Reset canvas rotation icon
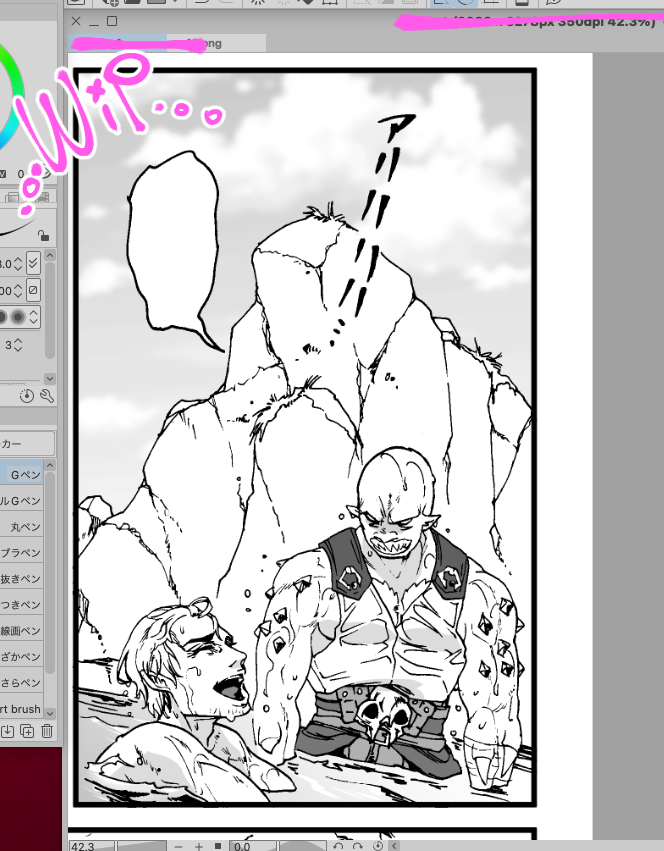This screenshot has width=664, height=851. pos(377,846)
